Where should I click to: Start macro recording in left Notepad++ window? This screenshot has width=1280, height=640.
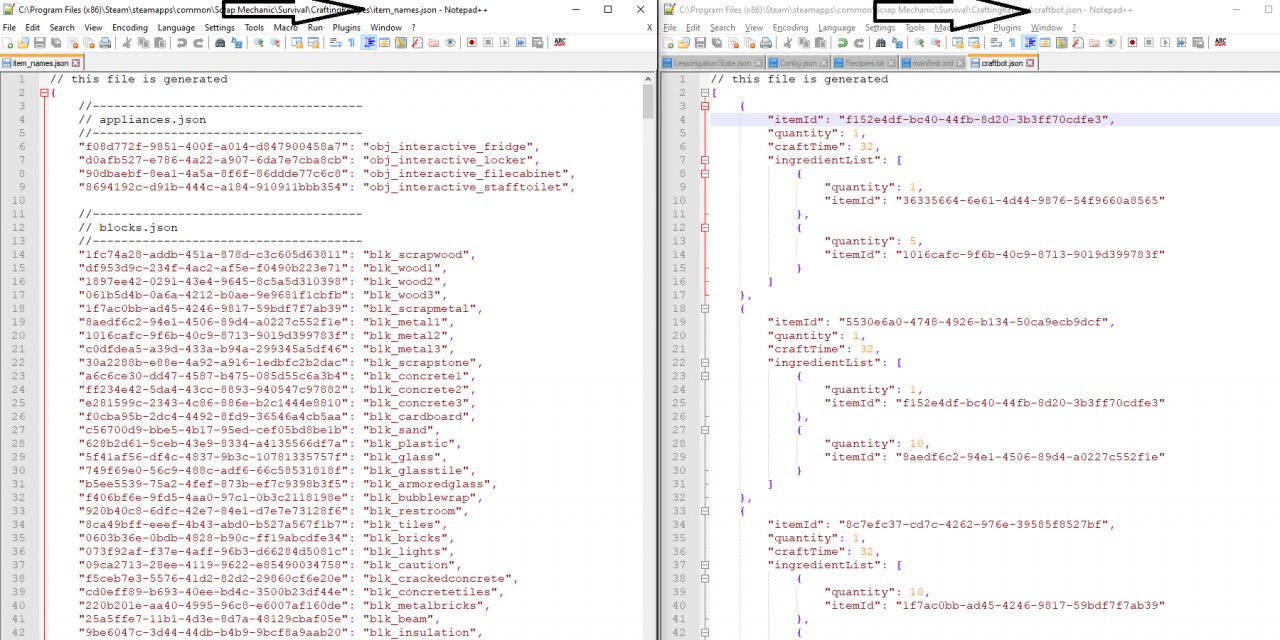472,43
